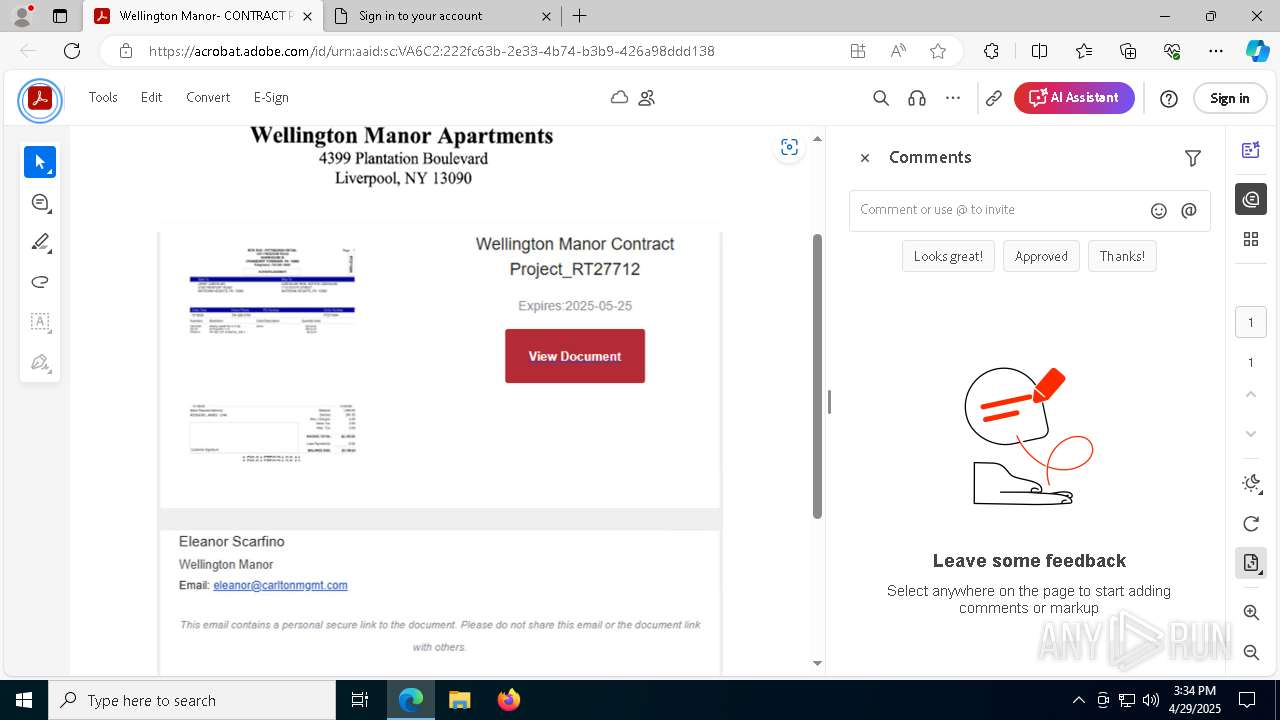1280x720 pixels.
Task: Click the current page number box
Action: click(x=1250, y=322)
